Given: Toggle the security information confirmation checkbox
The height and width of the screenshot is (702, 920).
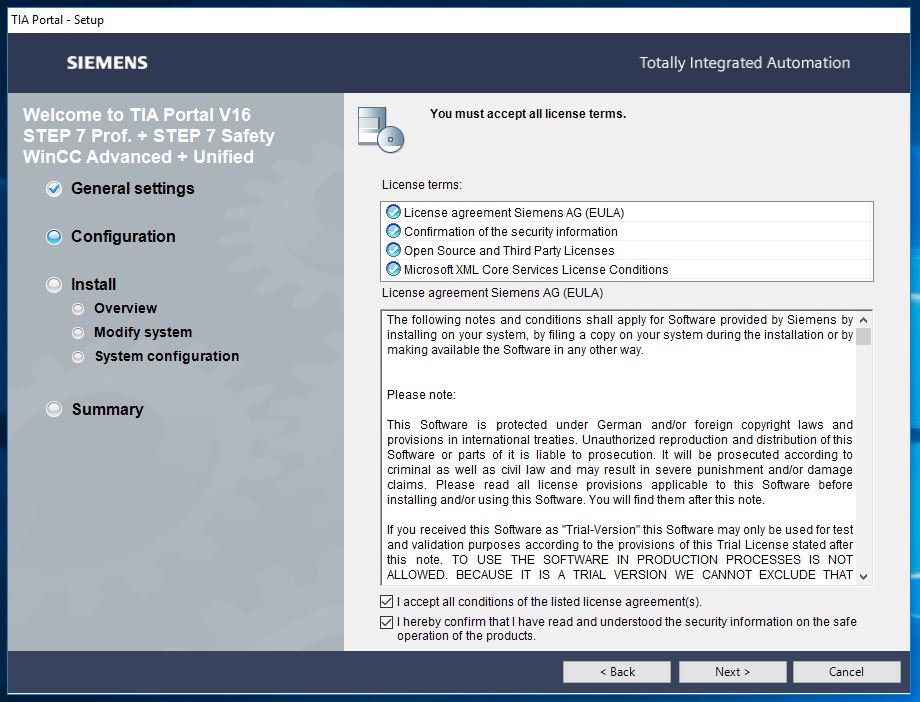Looking at the screenshot, I should (x=387, y=622).
